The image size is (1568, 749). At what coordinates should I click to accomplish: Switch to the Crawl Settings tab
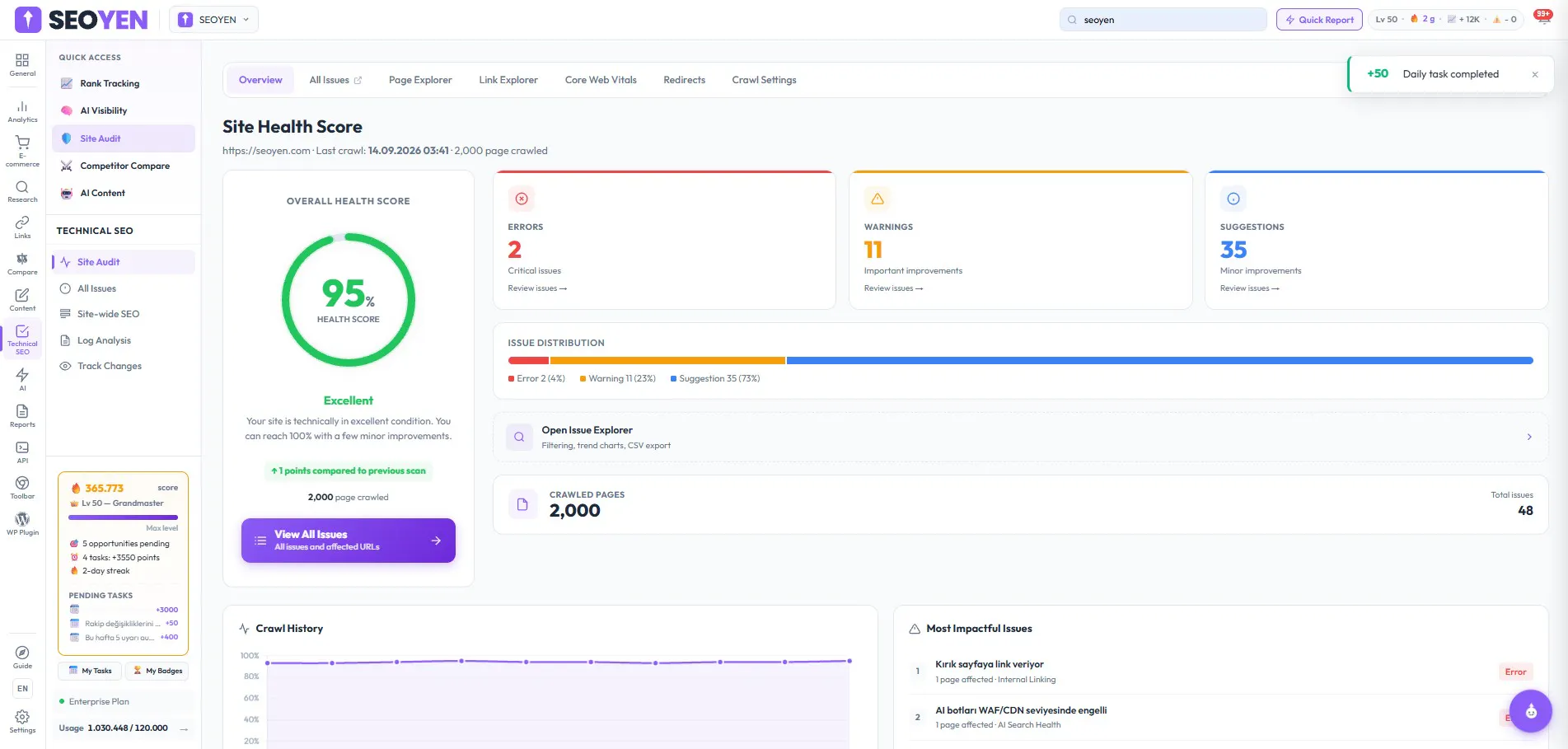[765, 80]
